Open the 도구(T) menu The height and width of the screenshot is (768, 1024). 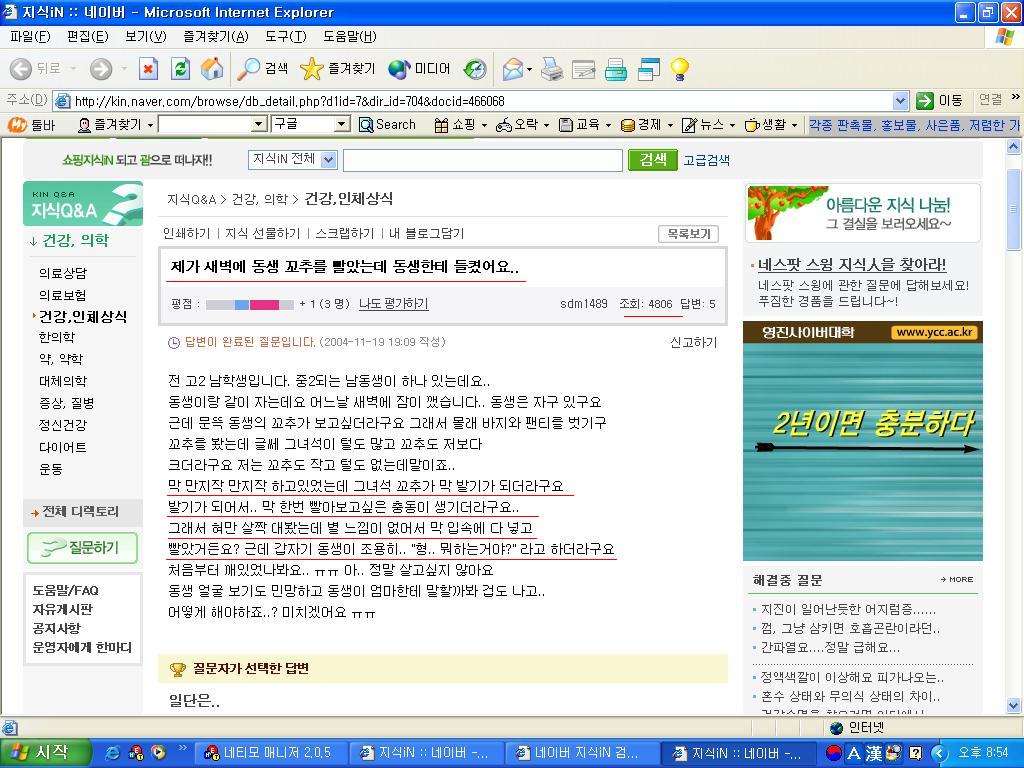(285, 37)
